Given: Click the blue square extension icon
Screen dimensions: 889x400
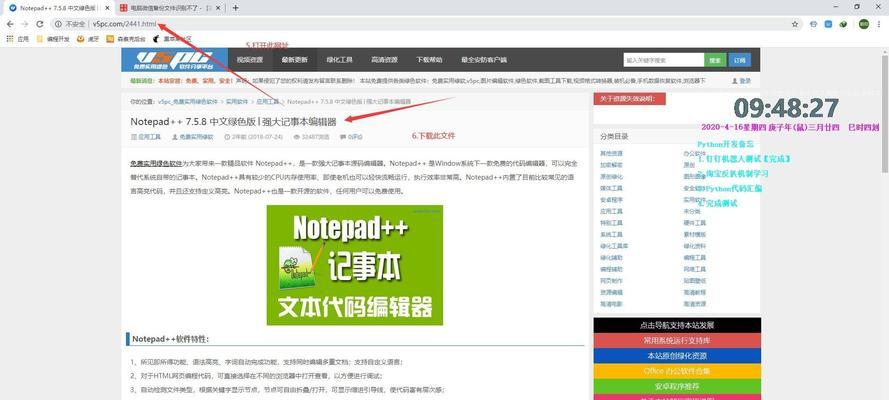Looking at the screenshot, I should (x=828, y=24).
